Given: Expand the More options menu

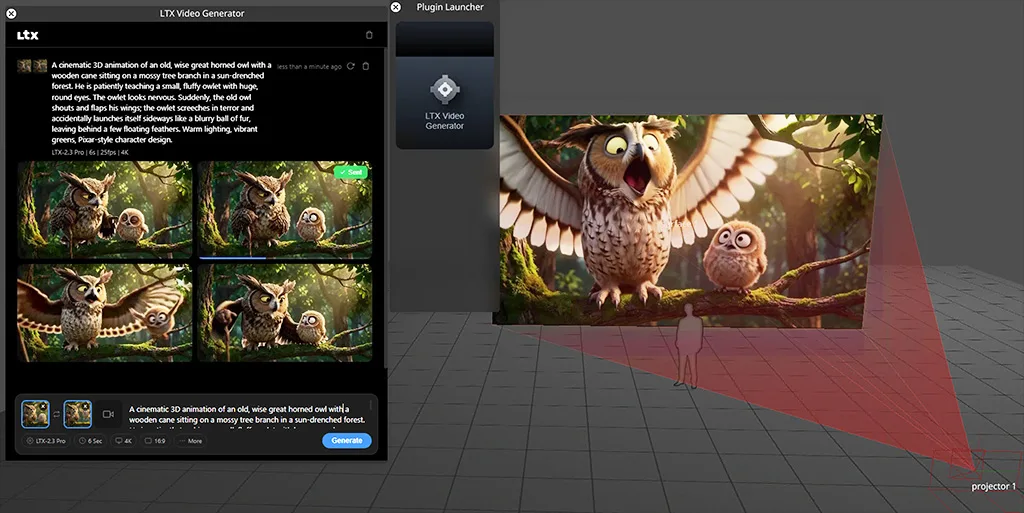Looking at the screenshot, I should [190, 441].
